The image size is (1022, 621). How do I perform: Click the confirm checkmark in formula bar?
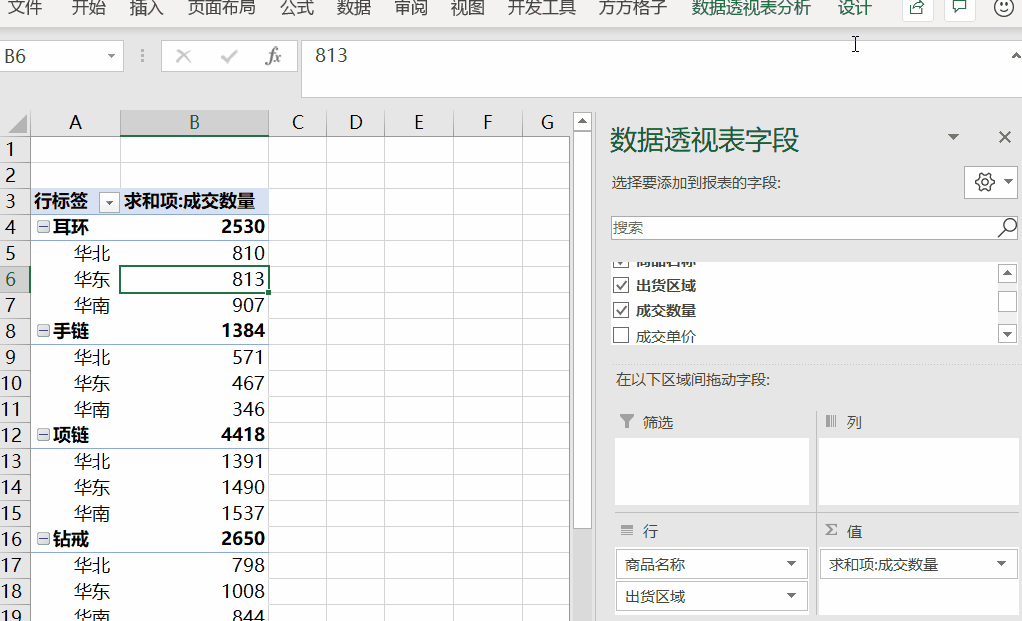(x=229, y=57)
